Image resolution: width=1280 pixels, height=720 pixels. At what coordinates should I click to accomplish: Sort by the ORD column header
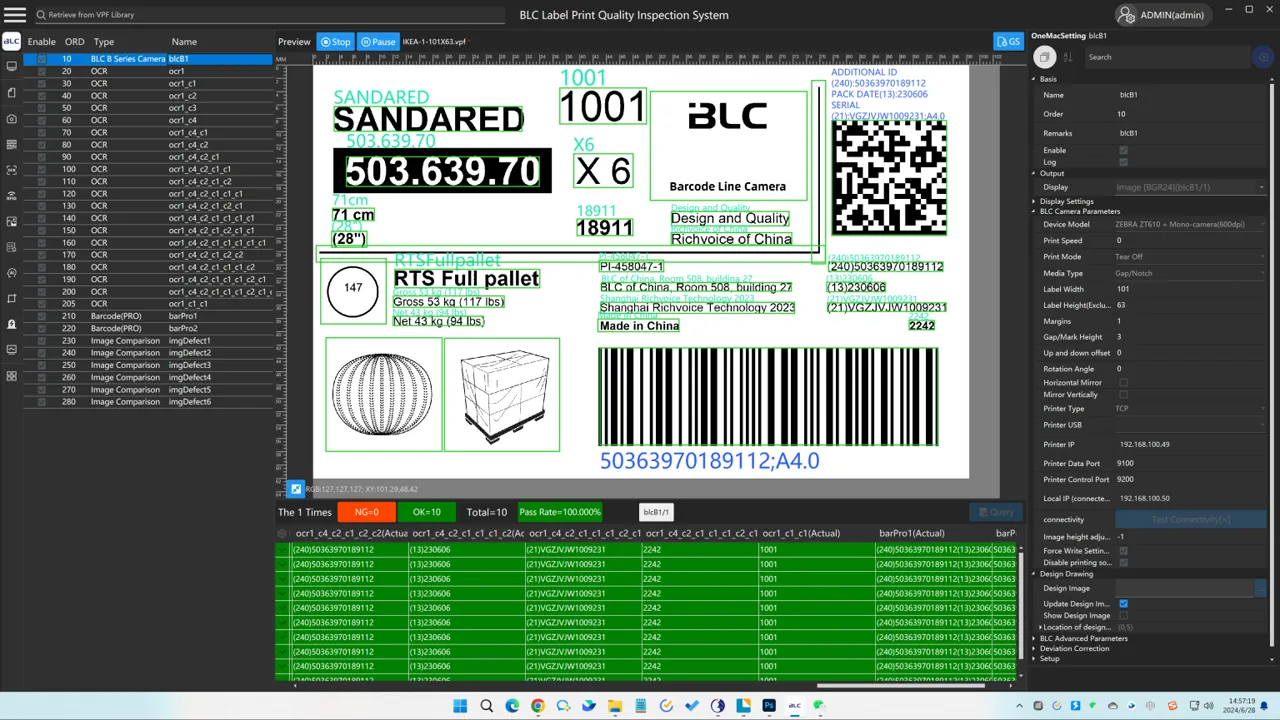(75, 42)
